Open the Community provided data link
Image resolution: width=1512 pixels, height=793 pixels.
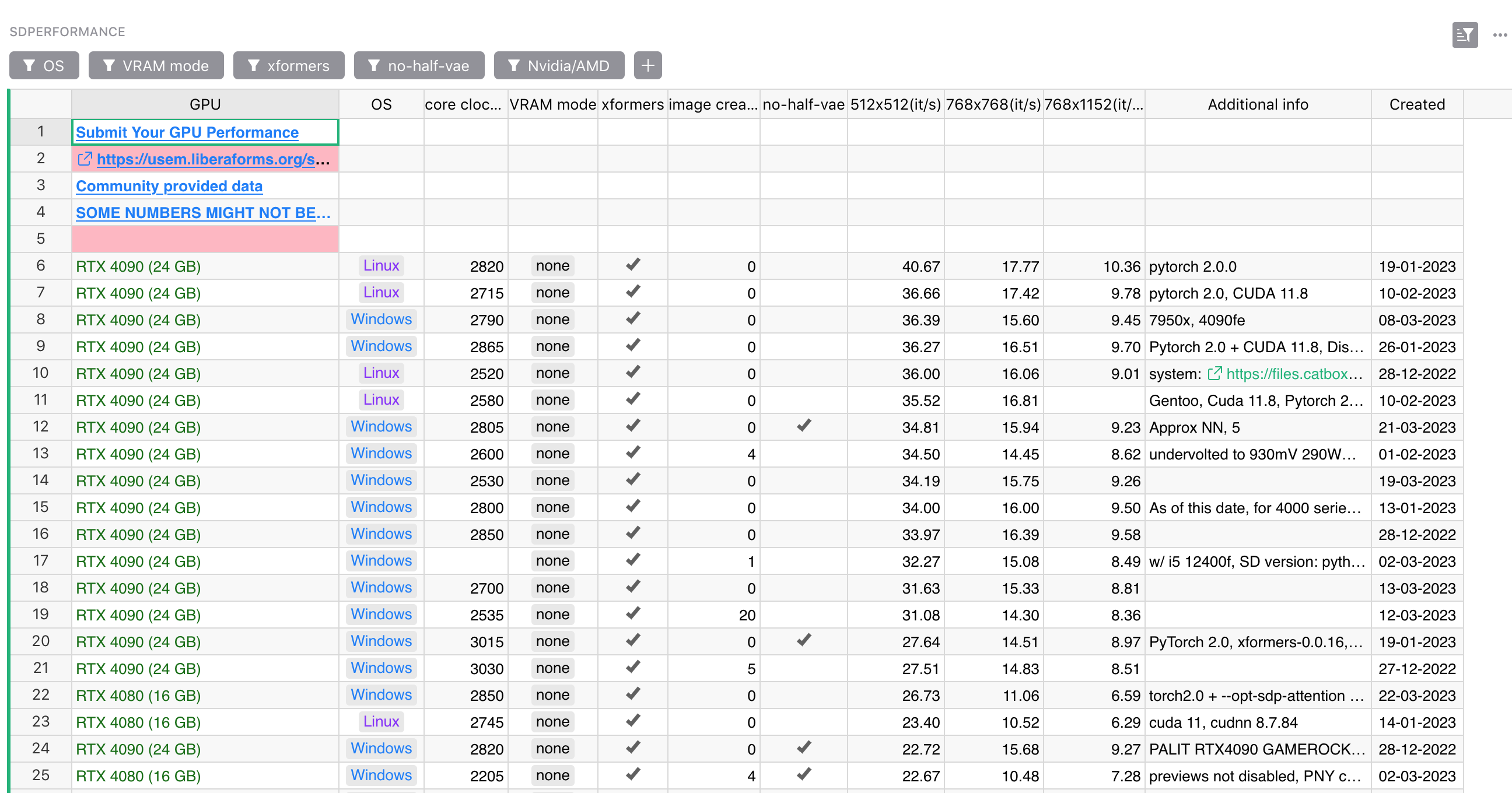point(169,186)
